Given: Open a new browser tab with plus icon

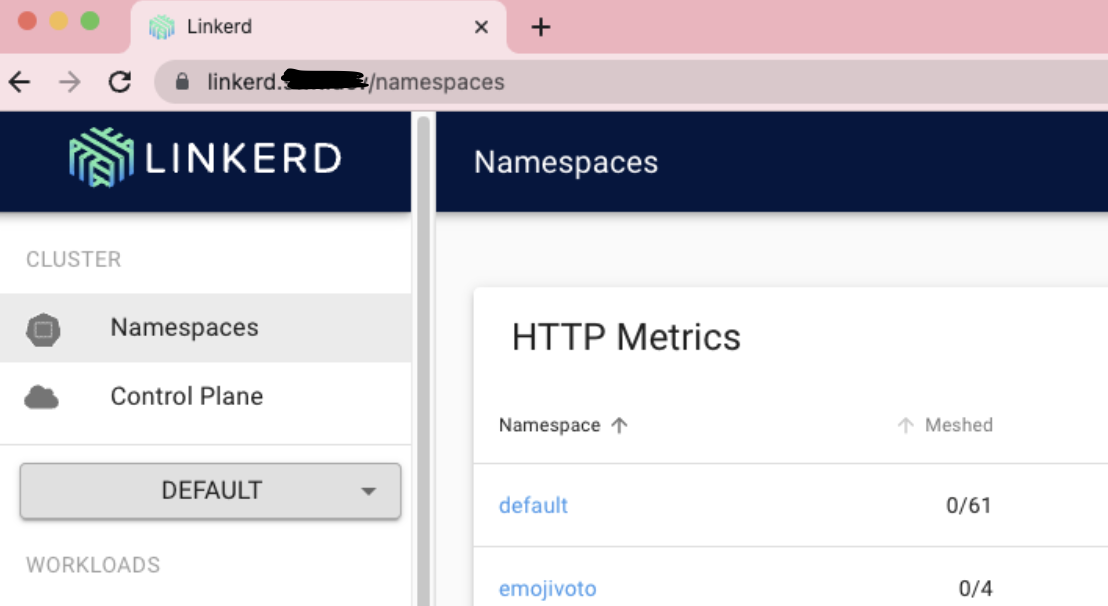Looking at the screenshot, I should click(x=541, y=28).
